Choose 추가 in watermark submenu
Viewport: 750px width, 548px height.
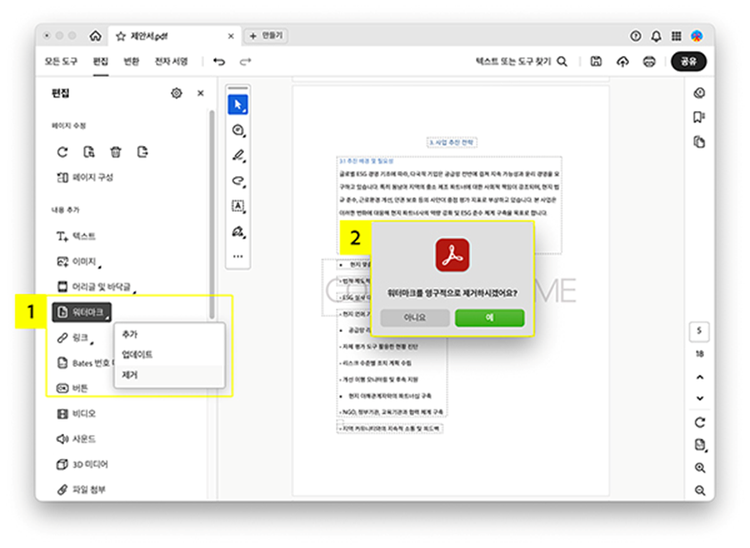(x=169, y=334)
